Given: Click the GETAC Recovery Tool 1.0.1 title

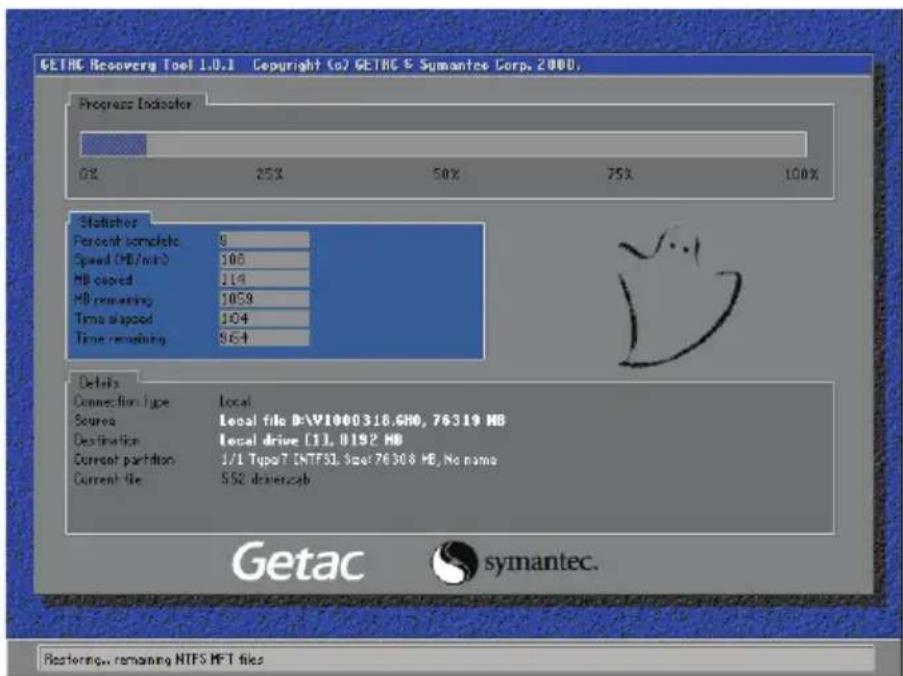Looking at the screenshot, I should [137, 65].
